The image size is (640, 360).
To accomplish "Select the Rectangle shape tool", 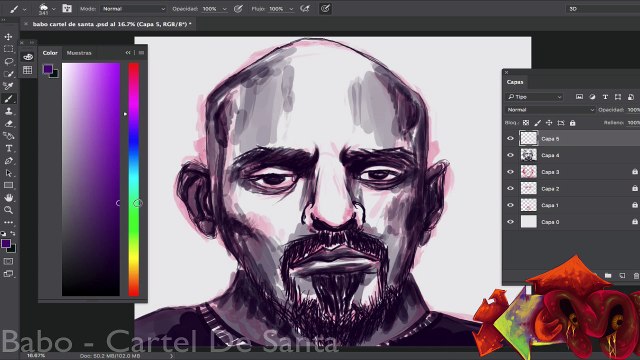I will (x=8, y=185).
